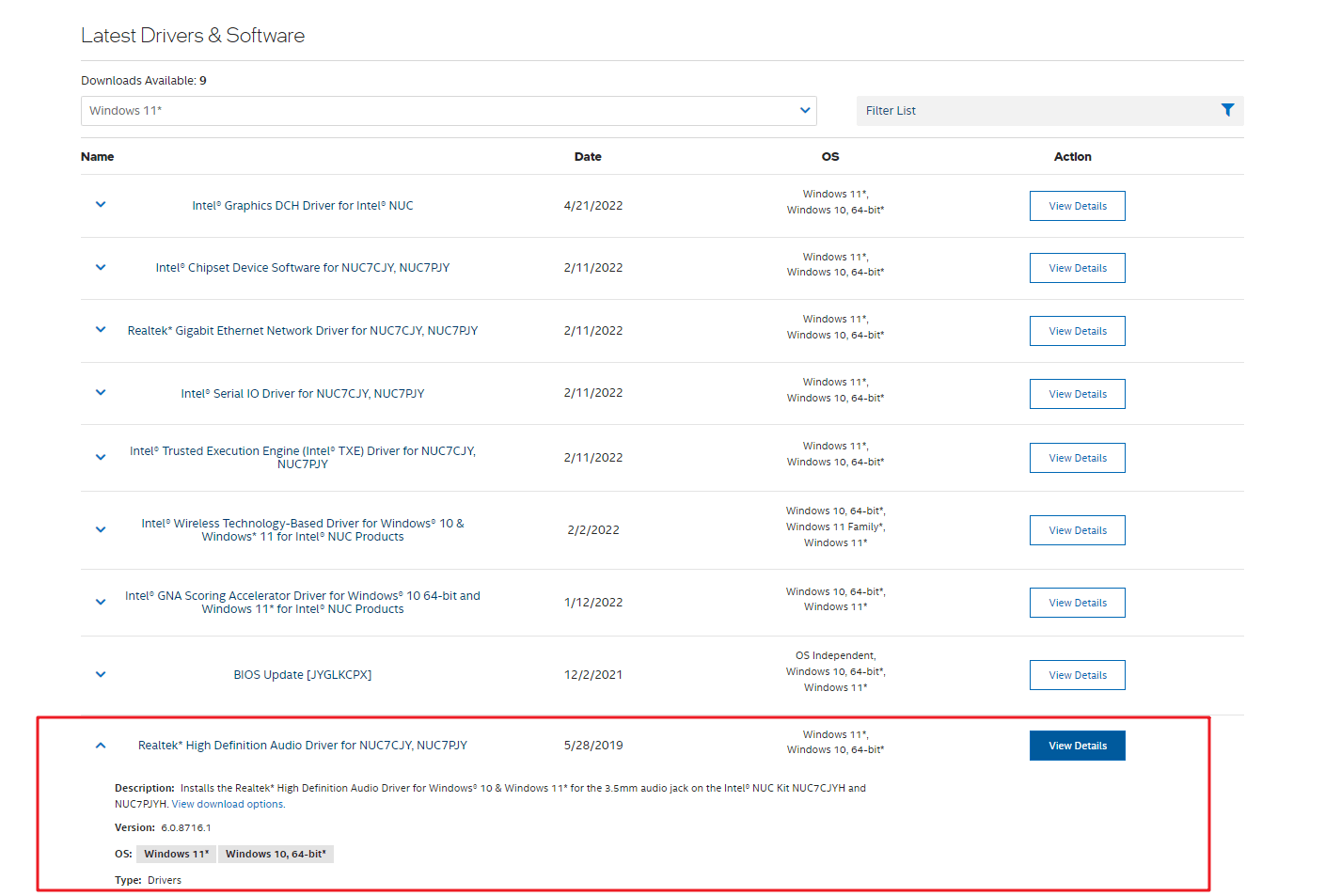Expand Intel Chipset Device Software row chevron
1325x896 pixels.
pos(101,267)
